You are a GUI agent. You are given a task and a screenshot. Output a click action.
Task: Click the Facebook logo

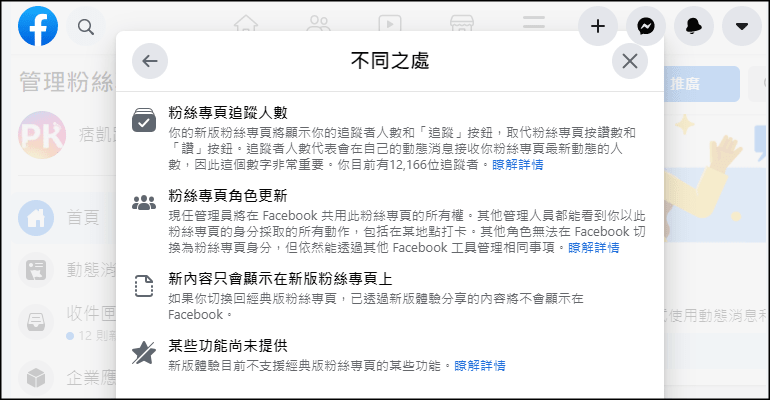(x=38, y=27)
